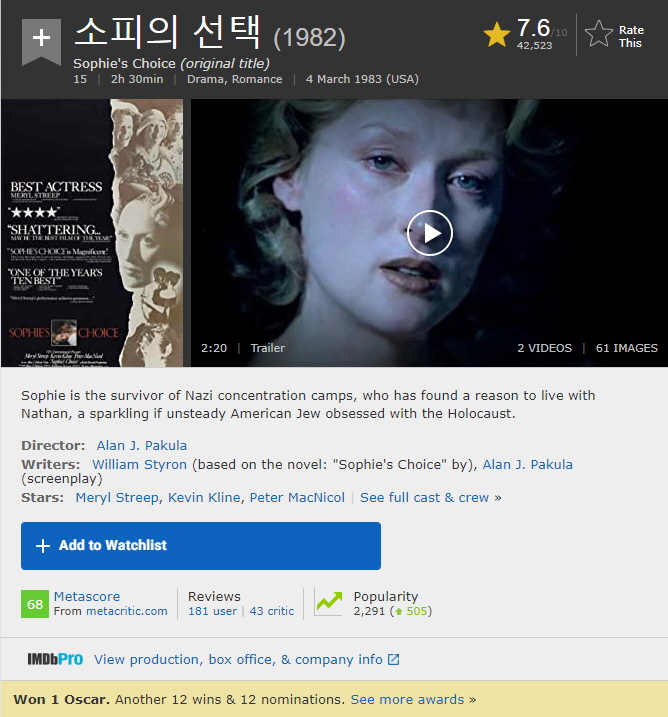Open director Alan J. Pakula's page

coord(142,445)
